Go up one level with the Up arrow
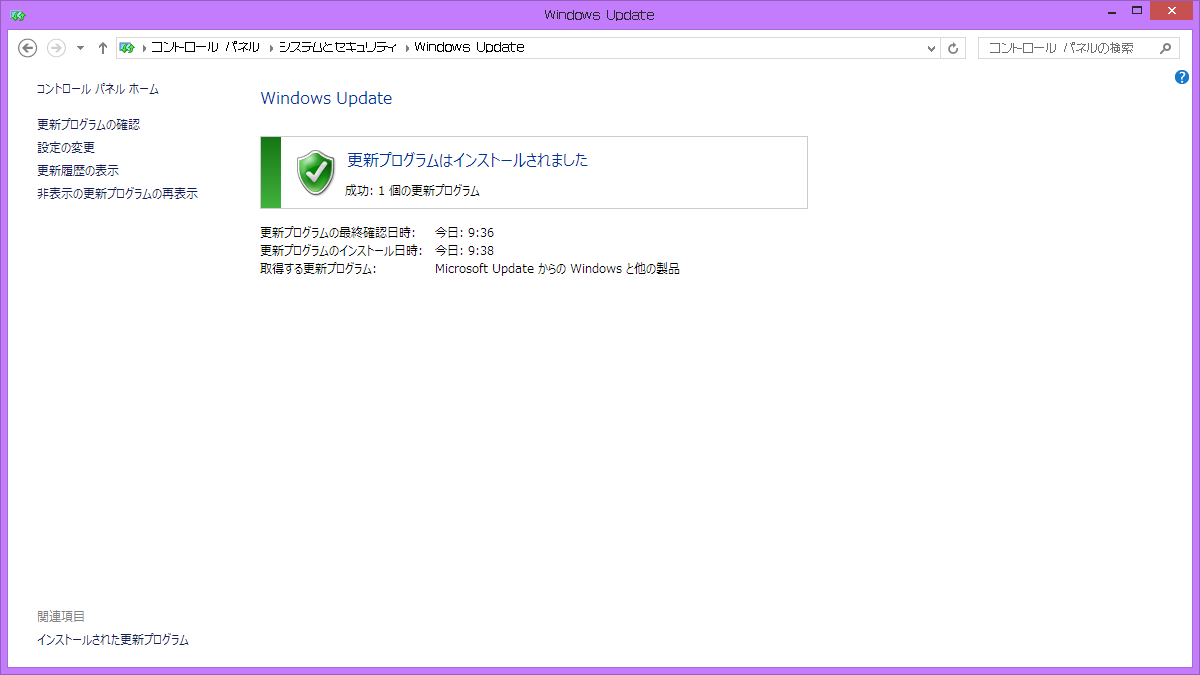This screenshot has width=1200, height=675. (102, 47)
